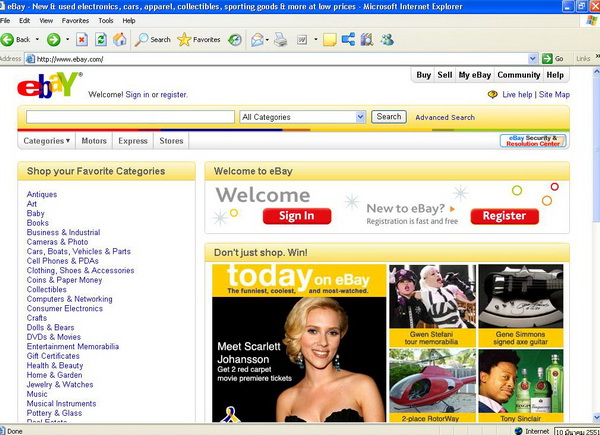Click the blue network share toolbar icon
The width and height of the screenshot is (600, 435).
tap(348, 39)
